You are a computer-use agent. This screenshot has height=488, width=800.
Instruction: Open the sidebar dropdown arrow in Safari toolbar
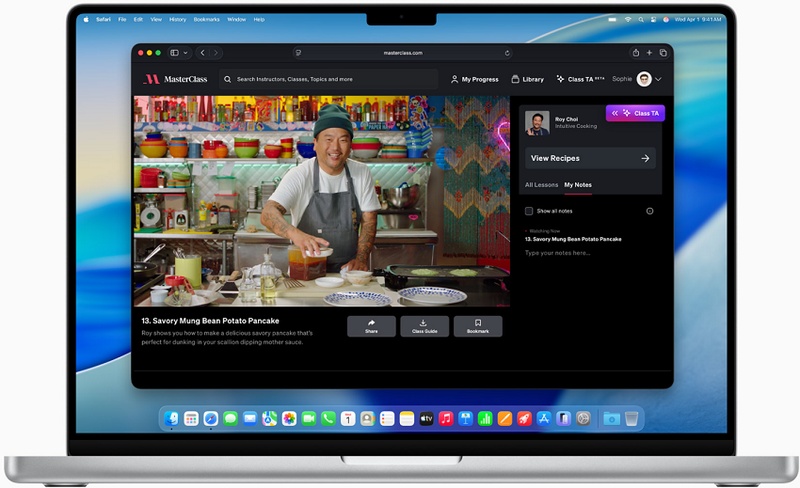(x=186, y=53)
